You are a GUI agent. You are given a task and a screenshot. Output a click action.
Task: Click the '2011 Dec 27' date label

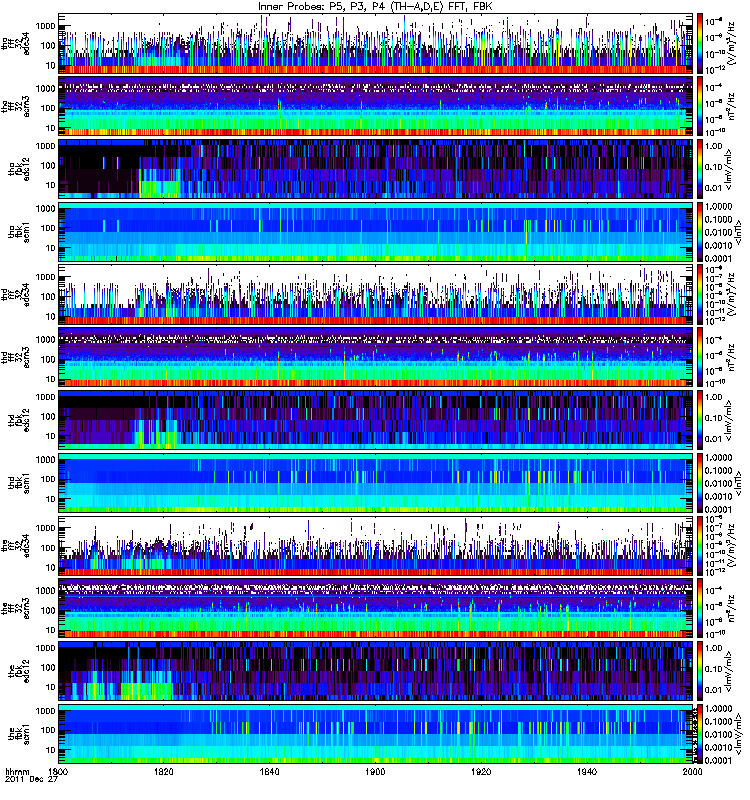click(x=31, y=780)
